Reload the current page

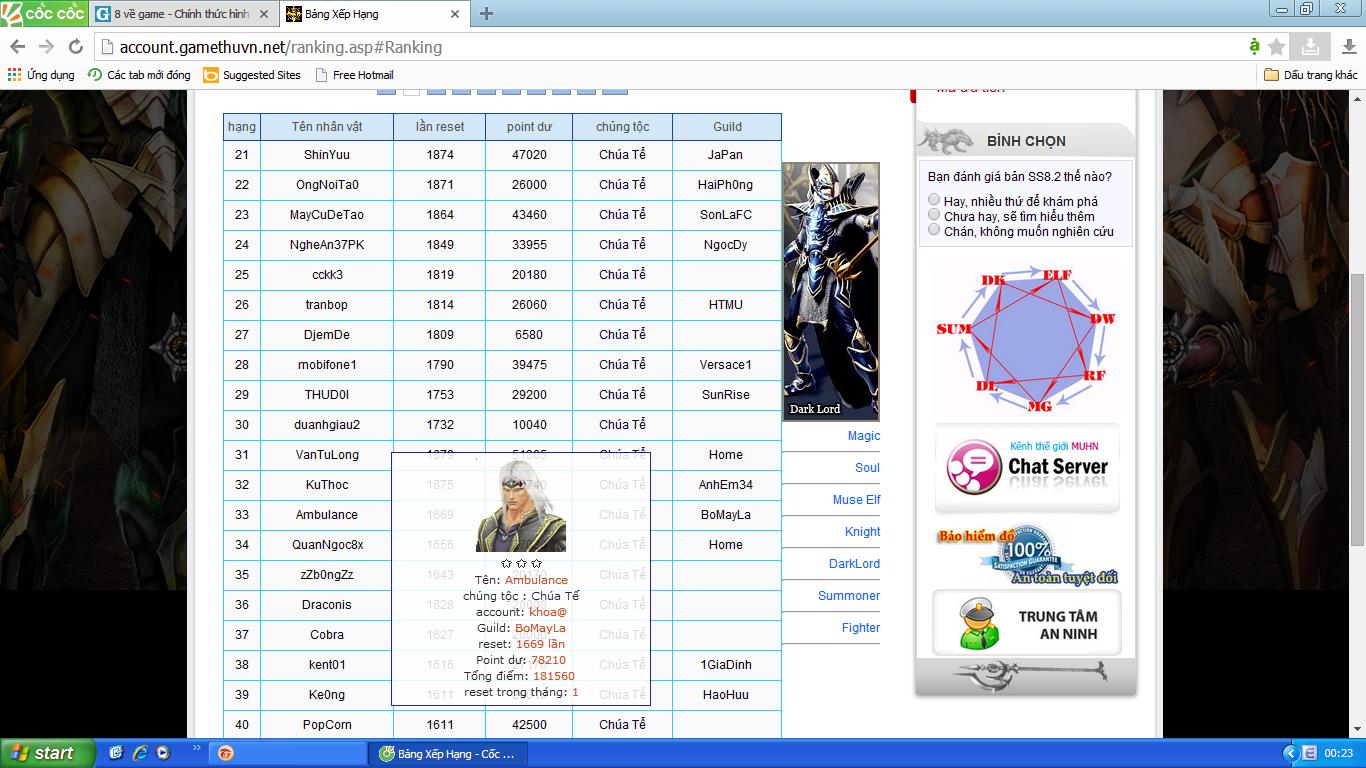[75, 47]
